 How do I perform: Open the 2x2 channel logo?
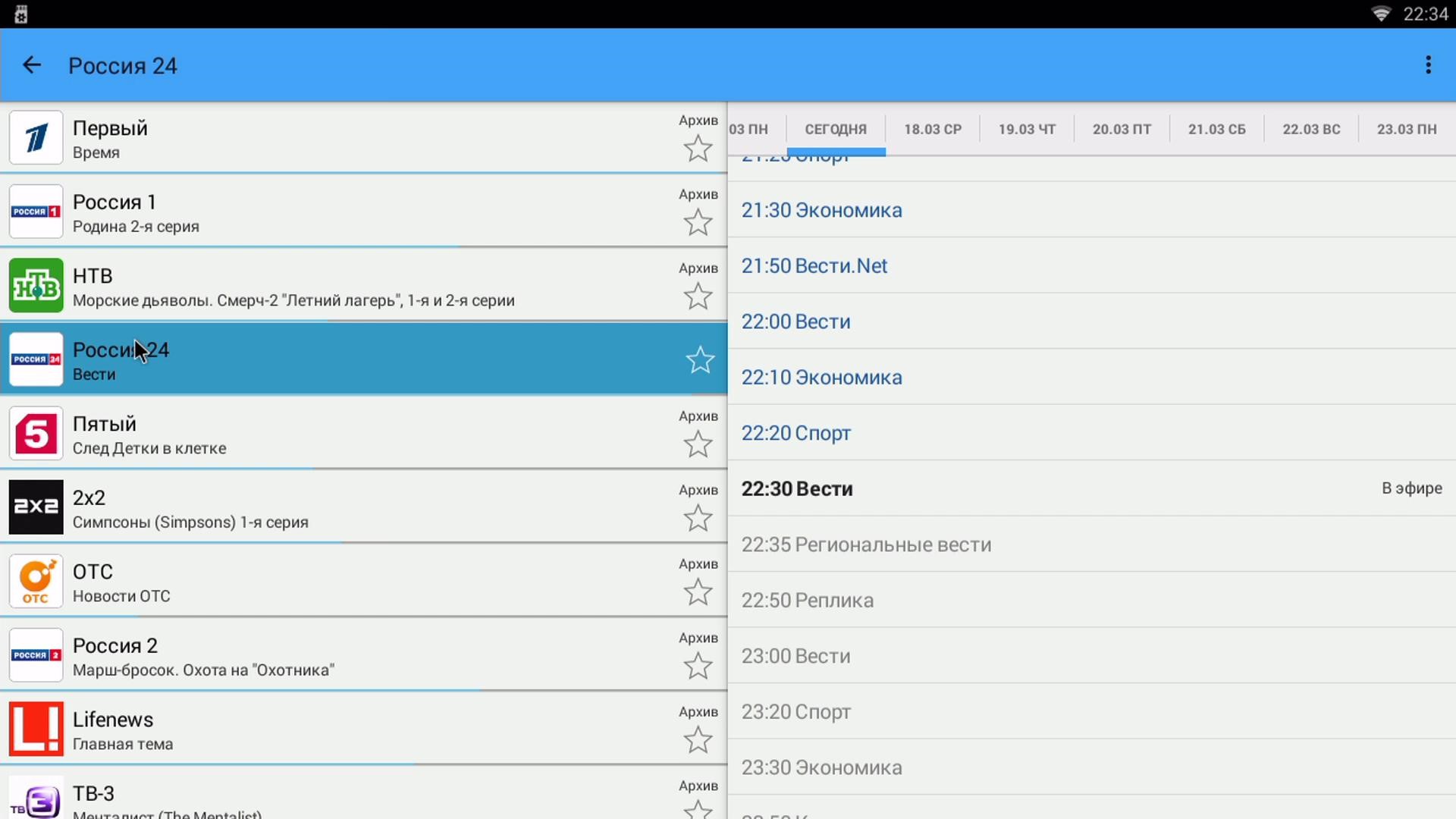(36, 507)
